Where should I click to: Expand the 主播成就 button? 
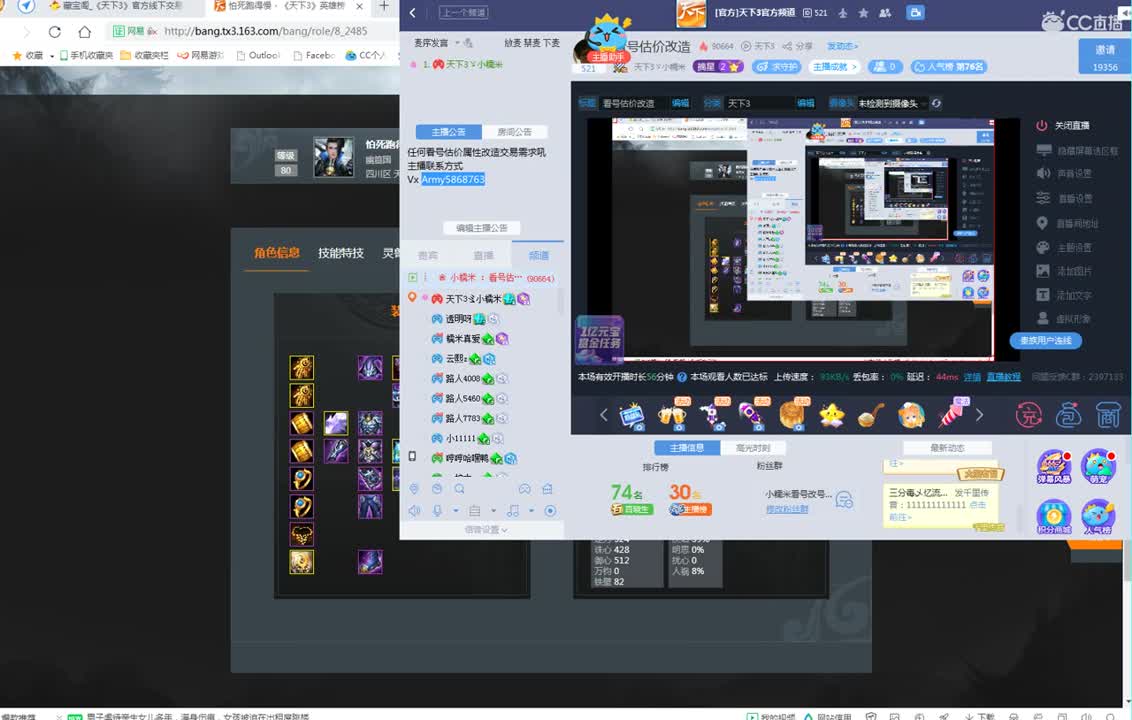click(x=835, y=66)
